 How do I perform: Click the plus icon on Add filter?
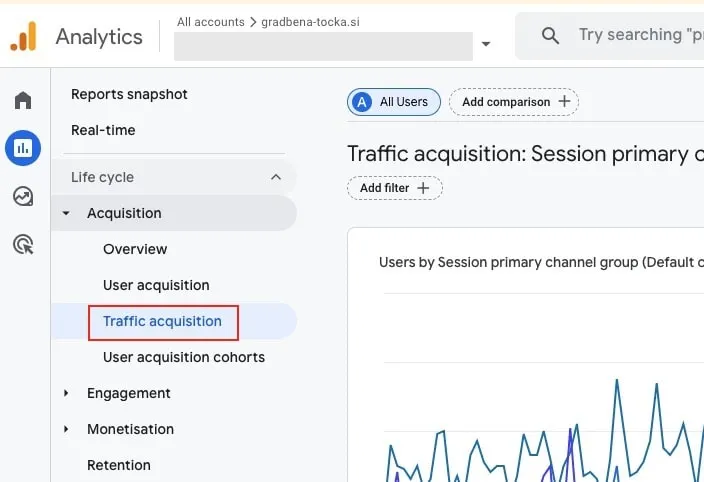point(423,188)
